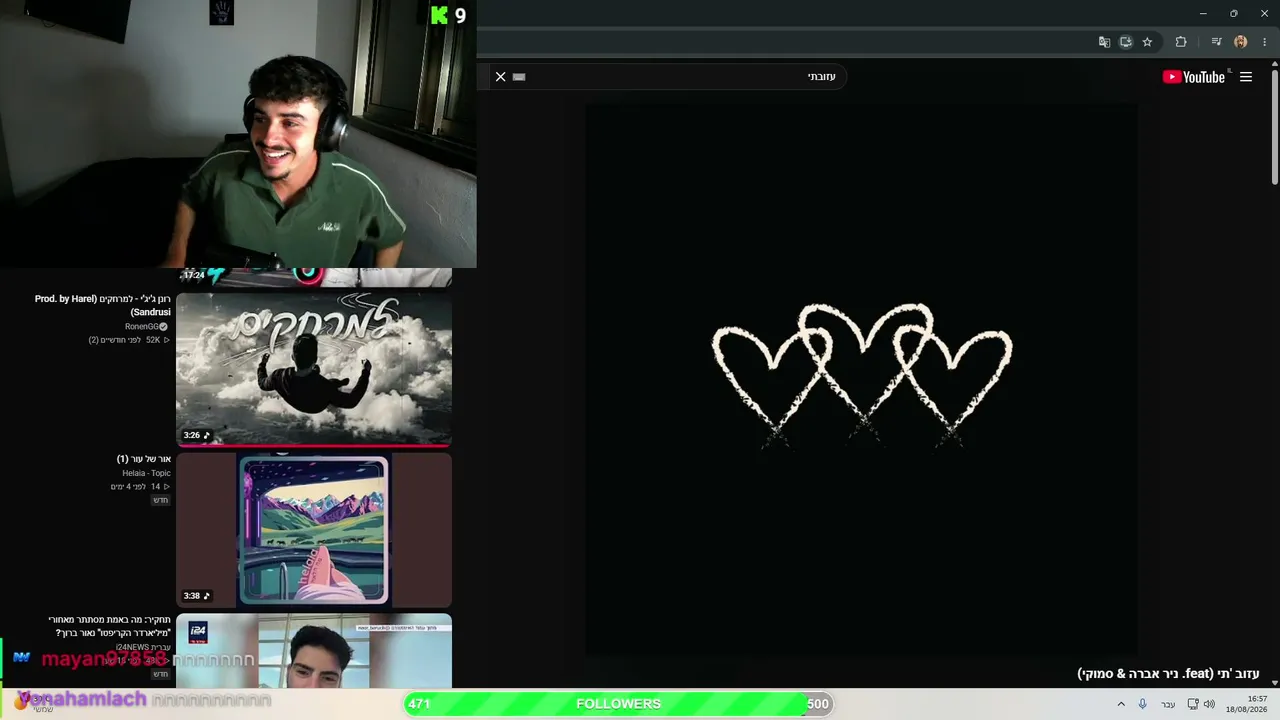The image size is (1280, 720).
Task: Minimize the Chrome window
Action: click(x=1203, y=14)
